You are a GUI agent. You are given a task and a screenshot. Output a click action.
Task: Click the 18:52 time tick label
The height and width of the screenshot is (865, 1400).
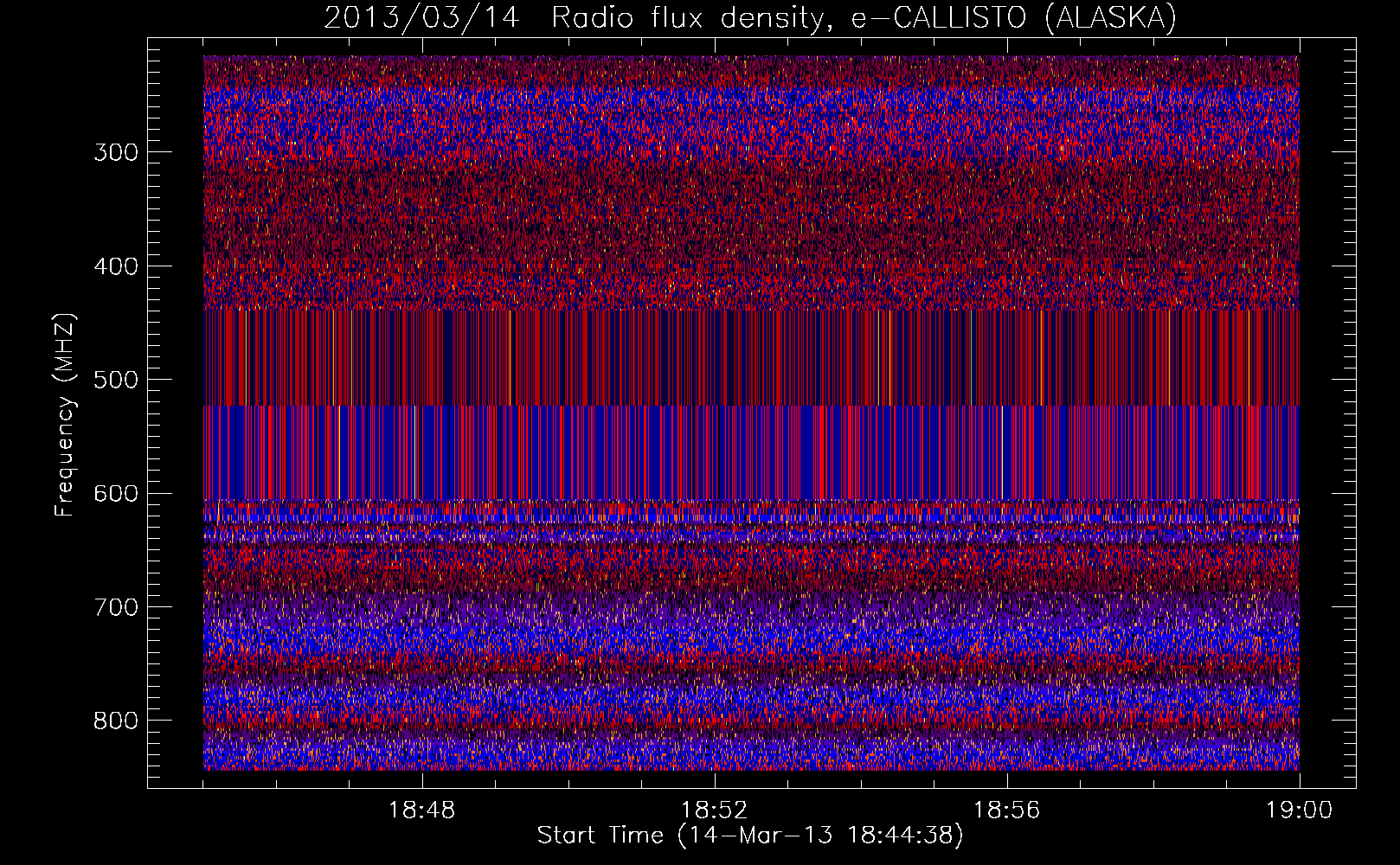point(715,811)
